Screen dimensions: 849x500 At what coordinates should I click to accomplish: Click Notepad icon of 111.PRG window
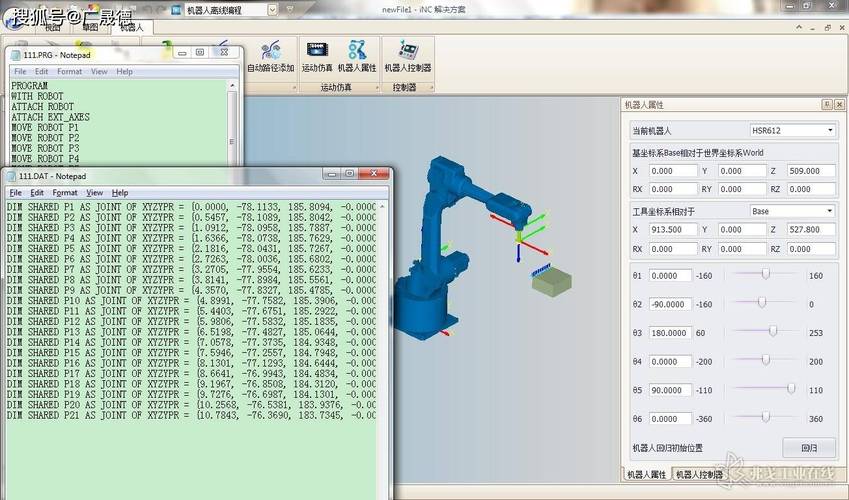[x=16, y=55]
